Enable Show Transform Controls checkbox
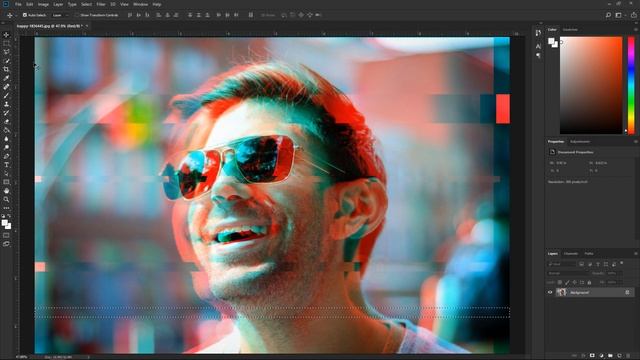The height and width of the screenshot is (360, 640). (77, 15)
